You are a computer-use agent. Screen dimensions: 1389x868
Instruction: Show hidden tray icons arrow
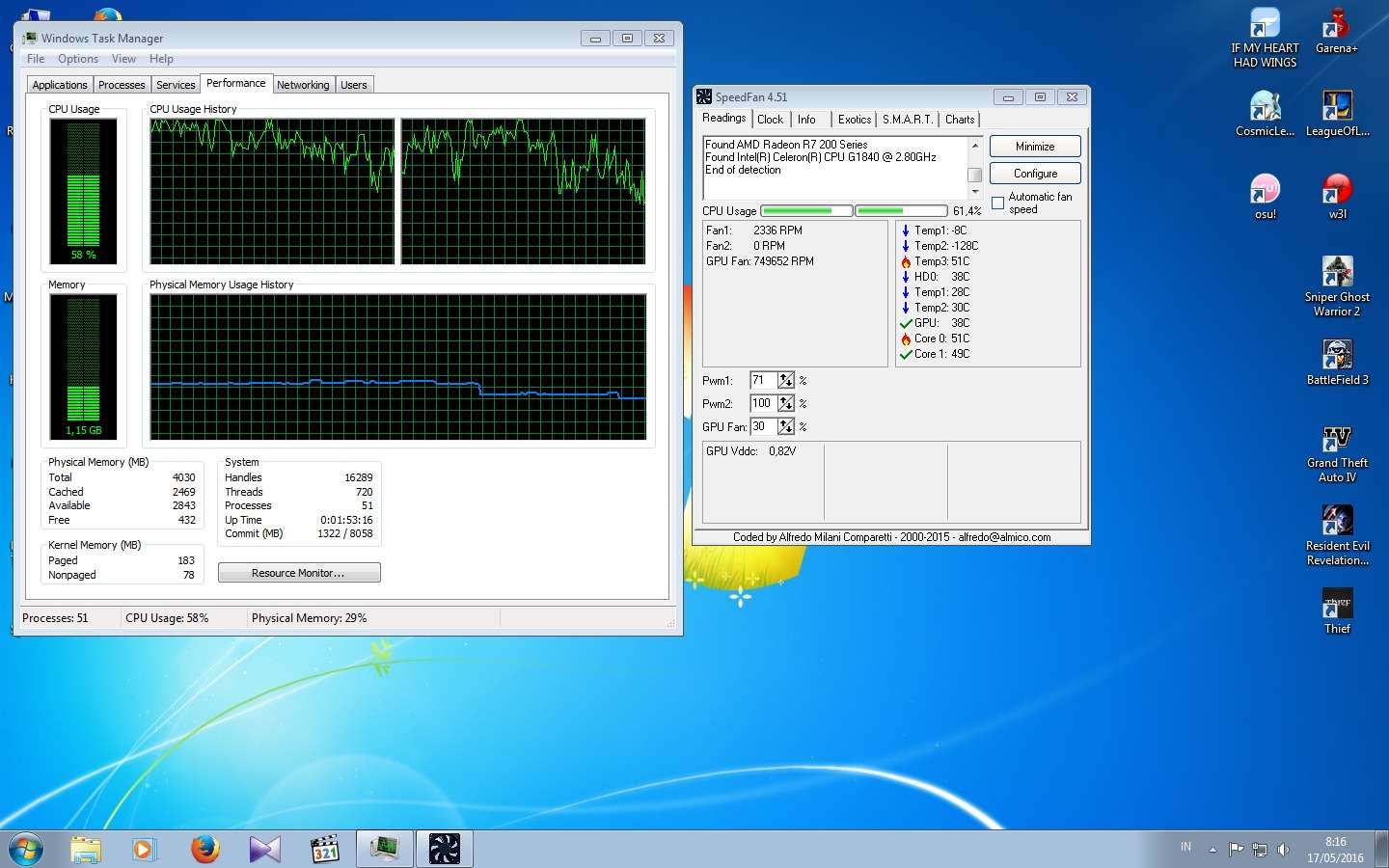[1212, 850]
